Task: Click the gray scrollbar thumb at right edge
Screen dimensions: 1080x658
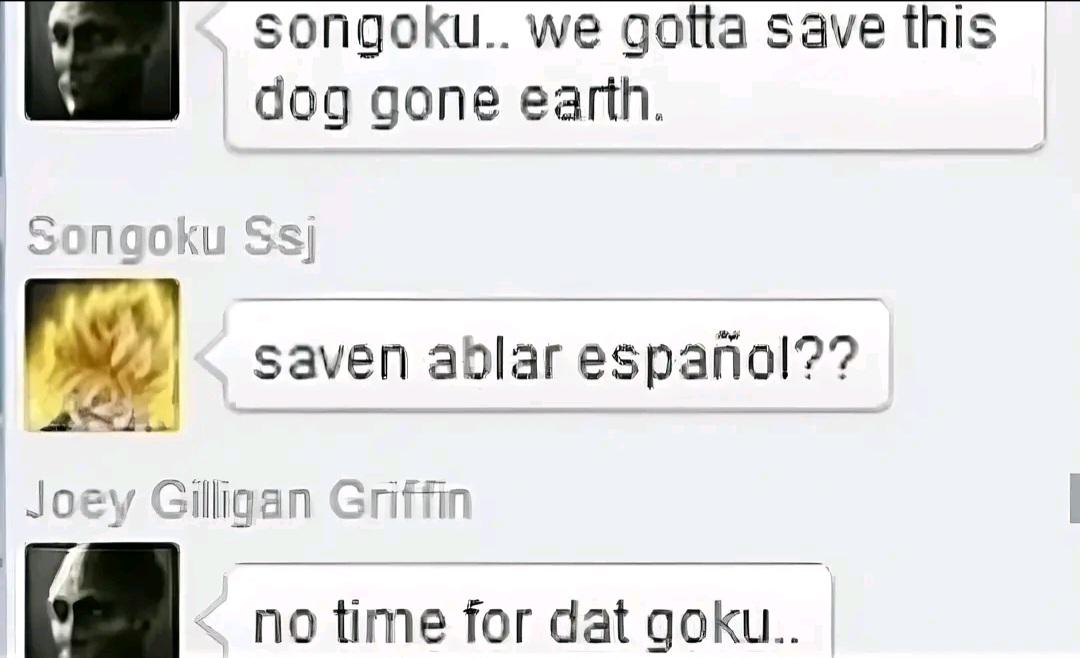Action: (1074, 498)
